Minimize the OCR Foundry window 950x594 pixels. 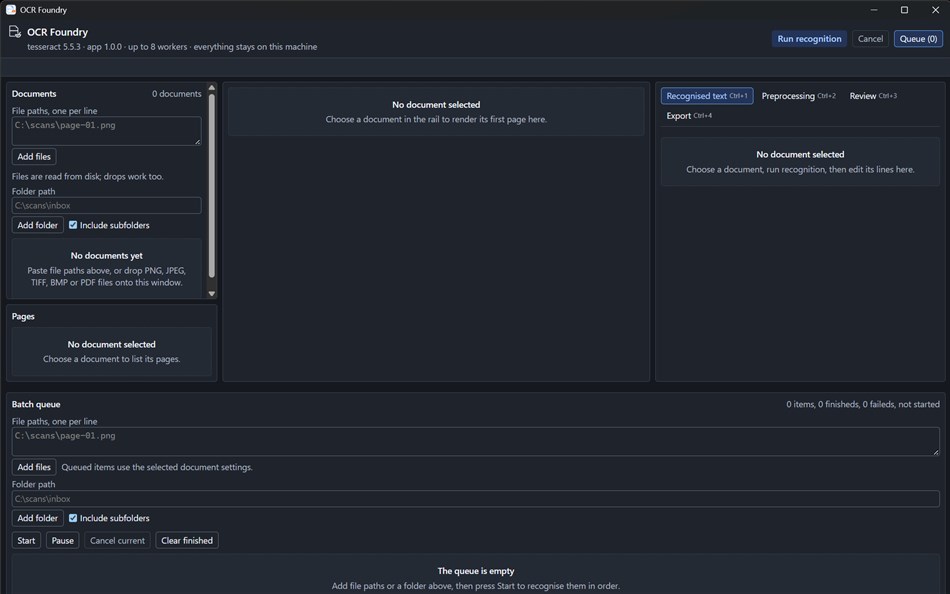pos(874,10)
